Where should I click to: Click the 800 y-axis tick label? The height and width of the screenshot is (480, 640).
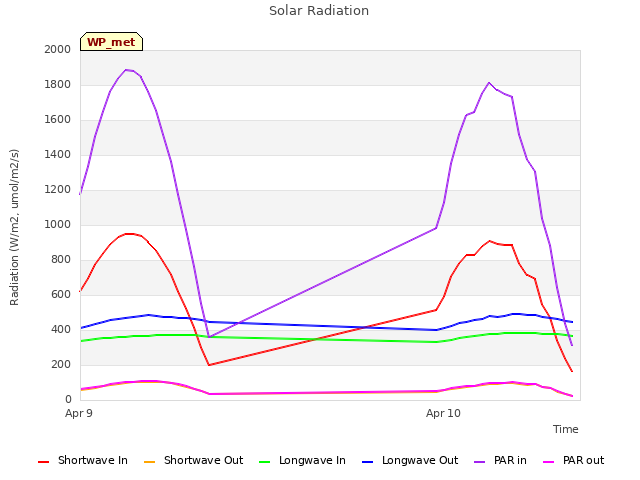61,260
